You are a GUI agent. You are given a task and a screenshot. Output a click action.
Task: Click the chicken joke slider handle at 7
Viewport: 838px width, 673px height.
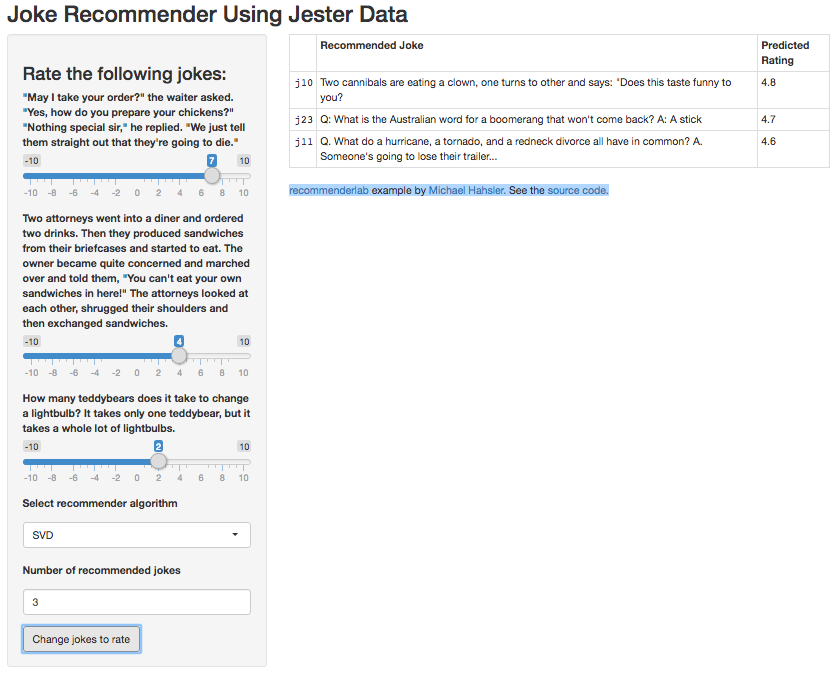tap(212, 175)
